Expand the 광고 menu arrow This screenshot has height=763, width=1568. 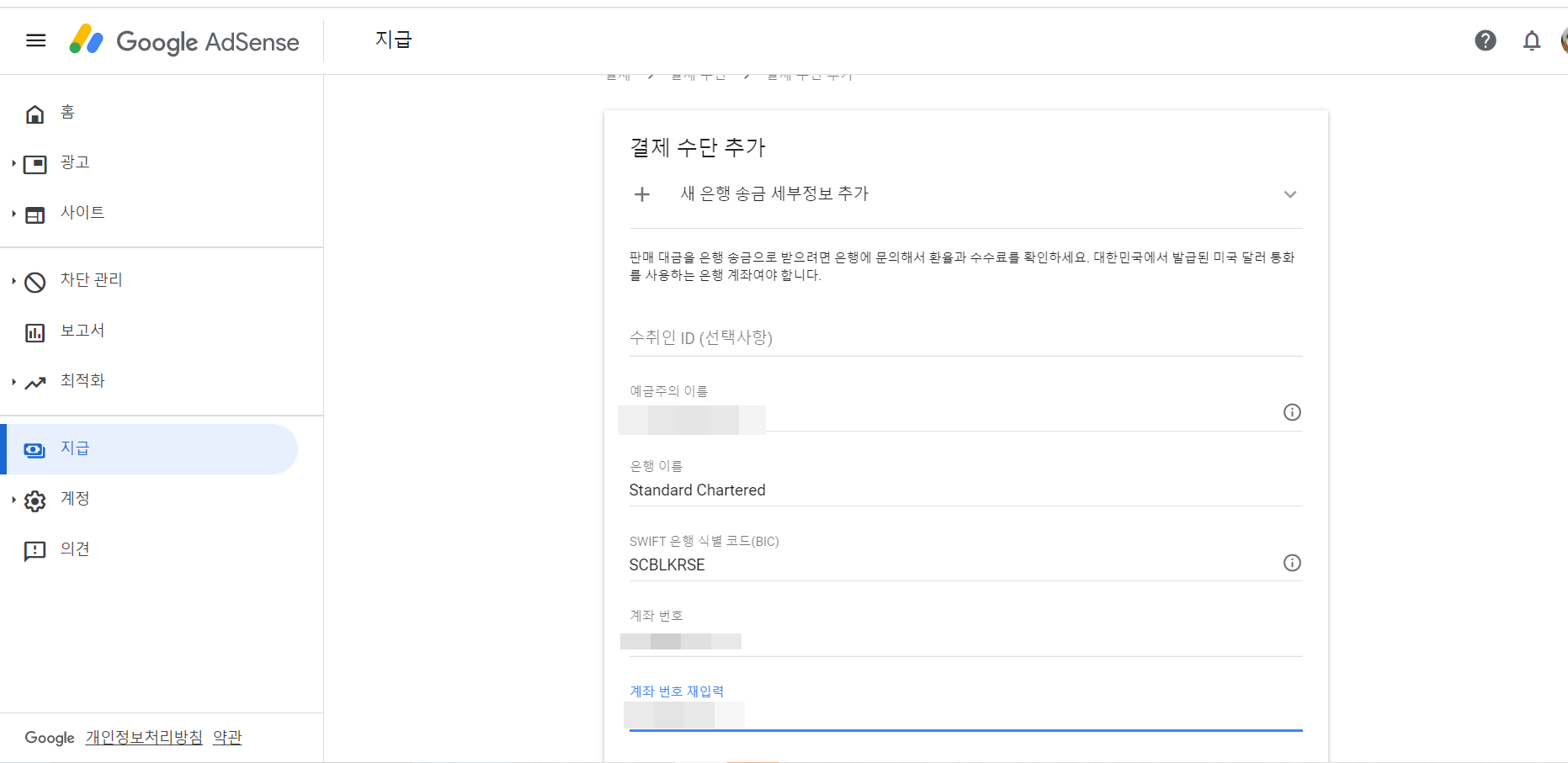coord(13,163)
